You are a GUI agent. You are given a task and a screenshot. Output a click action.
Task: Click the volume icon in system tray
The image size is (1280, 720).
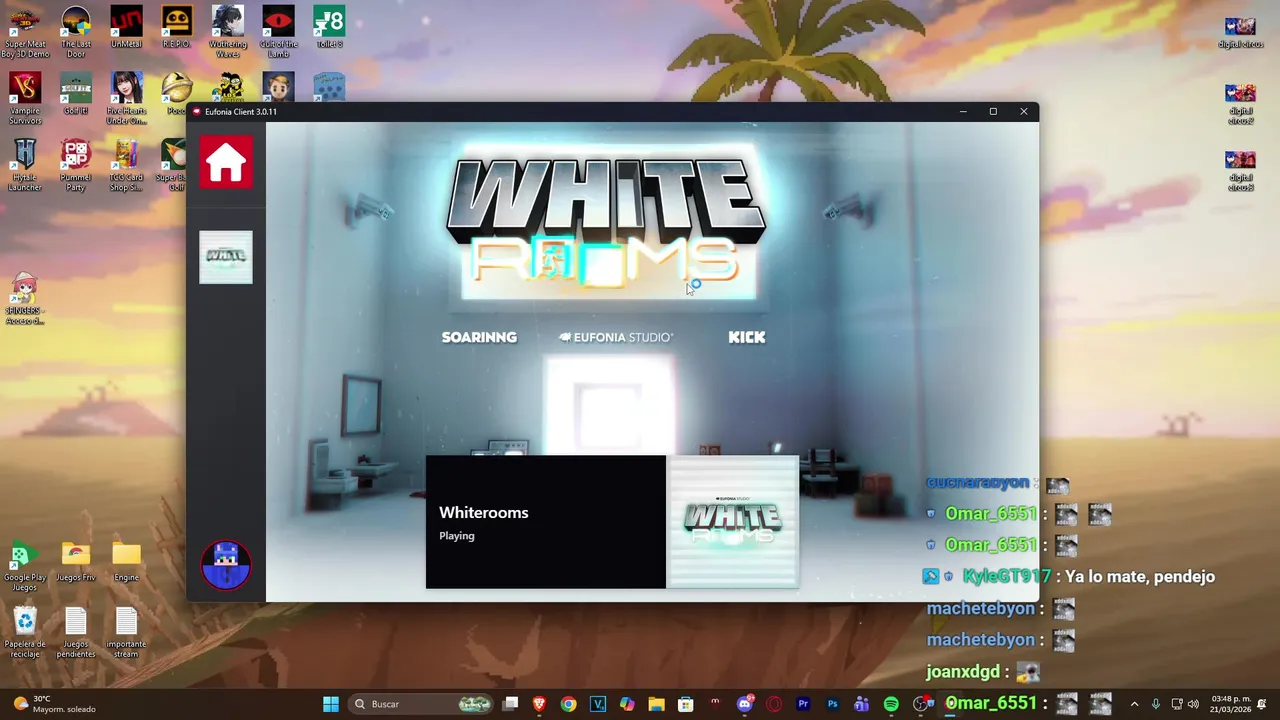click(x=1193, y=704)
